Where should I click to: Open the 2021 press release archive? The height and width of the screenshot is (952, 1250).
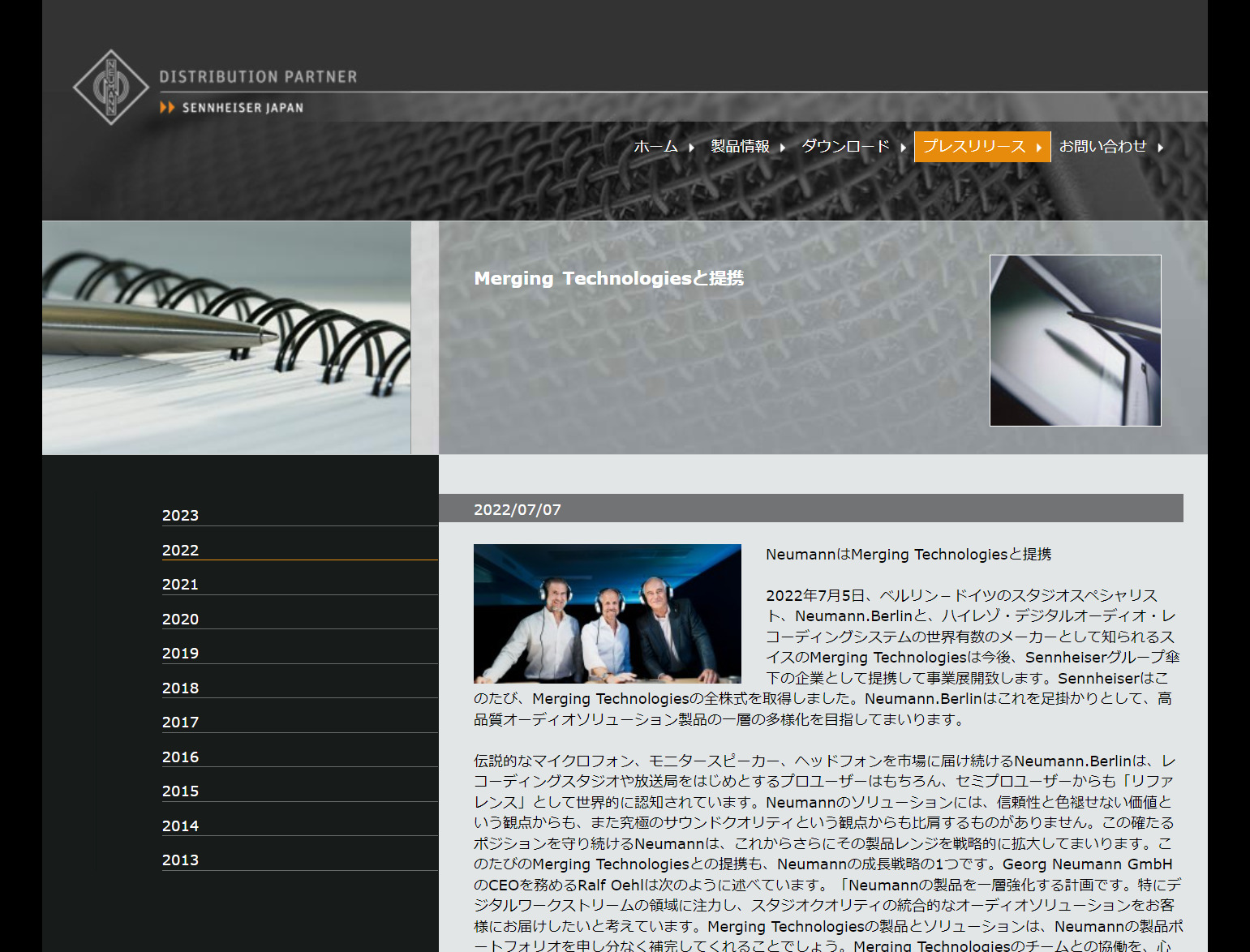pos(180,585)
